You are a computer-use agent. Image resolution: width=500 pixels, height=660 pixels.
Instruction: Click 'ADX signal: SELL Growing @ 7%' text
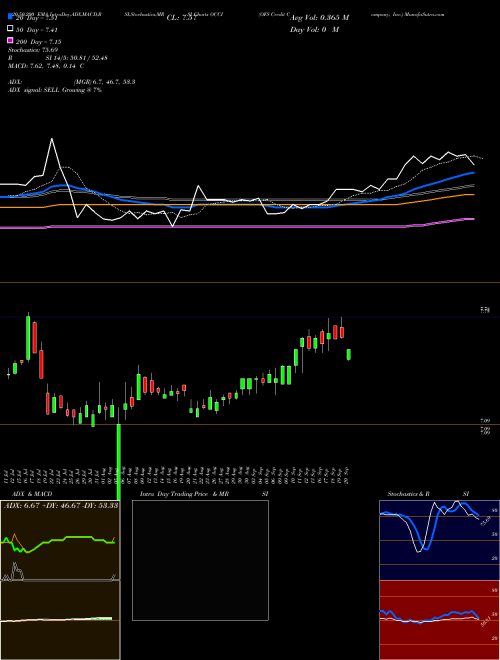tap(55, 90)
